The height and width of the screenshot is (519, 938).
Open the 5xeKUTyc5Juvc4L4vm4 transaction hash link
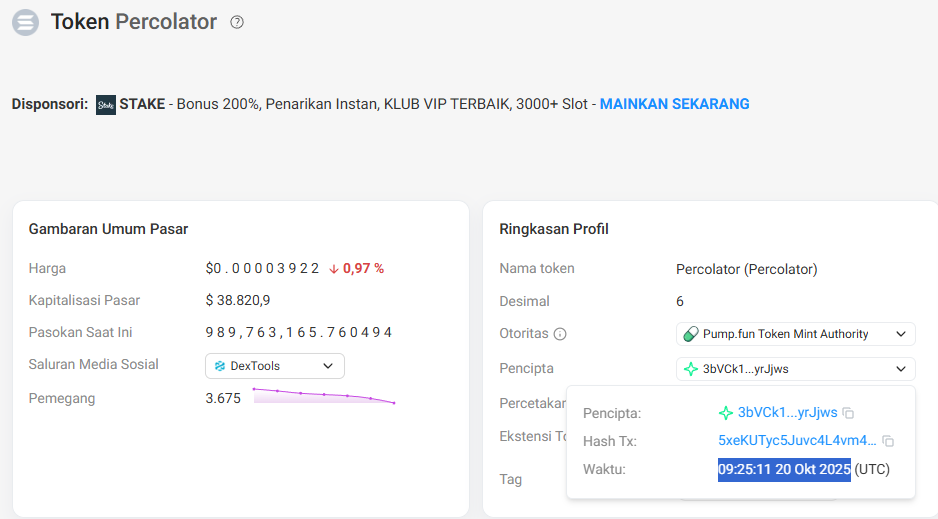click(x=797, y=441)
